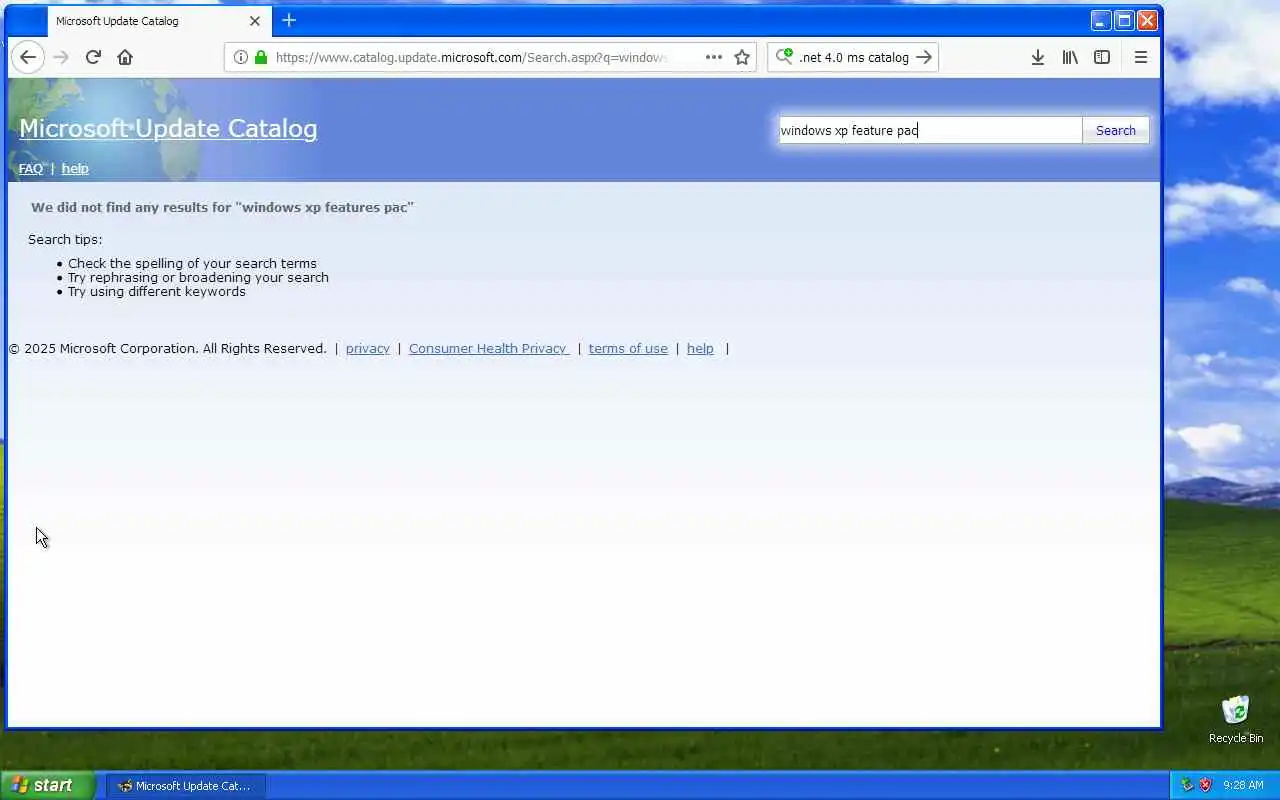This screenshot has width=1280, height=800.
Task: Click 'Try using different keywords' tip
Action: pos(156,291)
